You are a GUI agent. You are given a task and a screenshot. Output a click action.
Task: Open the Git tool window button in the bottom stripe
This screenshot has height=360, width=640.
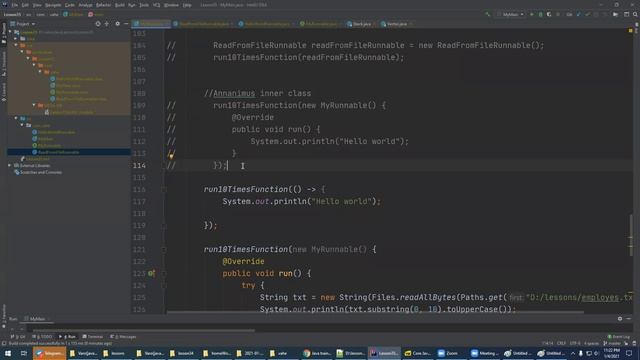pyautogui.click(x=18, y=337)
